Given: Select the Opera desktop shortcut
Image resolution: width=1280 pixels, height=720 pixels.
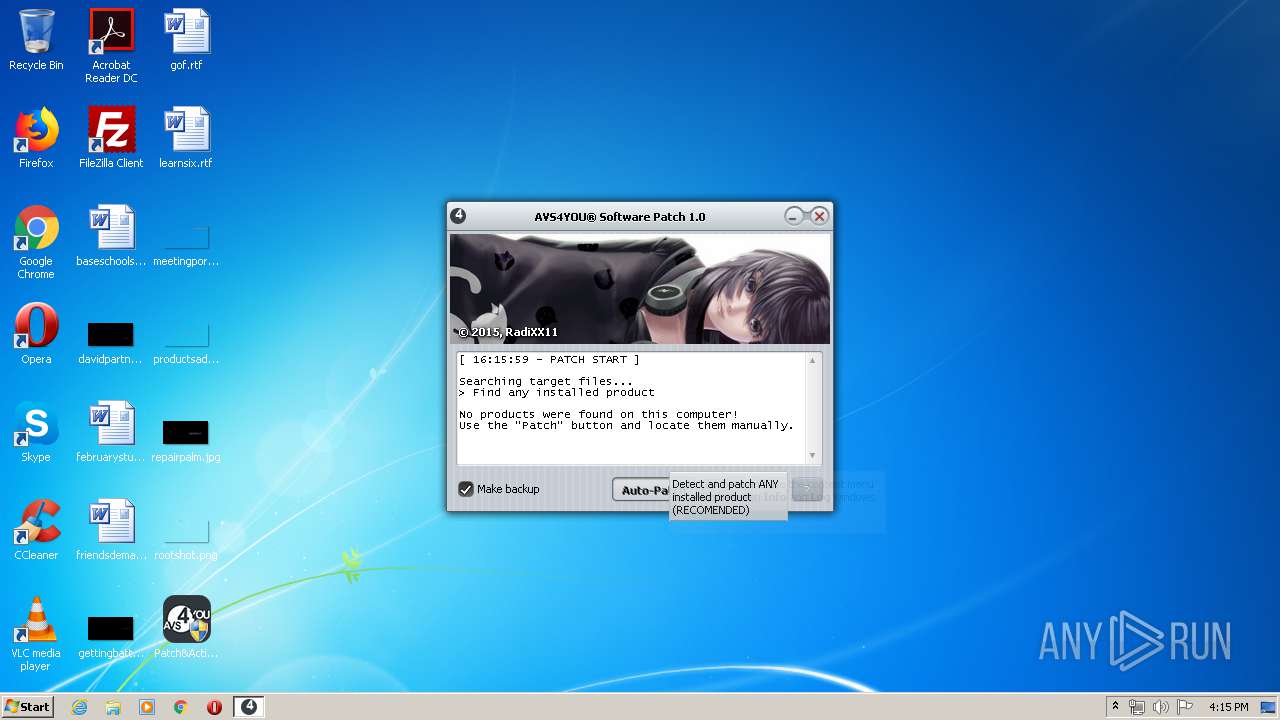Looking at the screenshot, I should click(36, 334).
